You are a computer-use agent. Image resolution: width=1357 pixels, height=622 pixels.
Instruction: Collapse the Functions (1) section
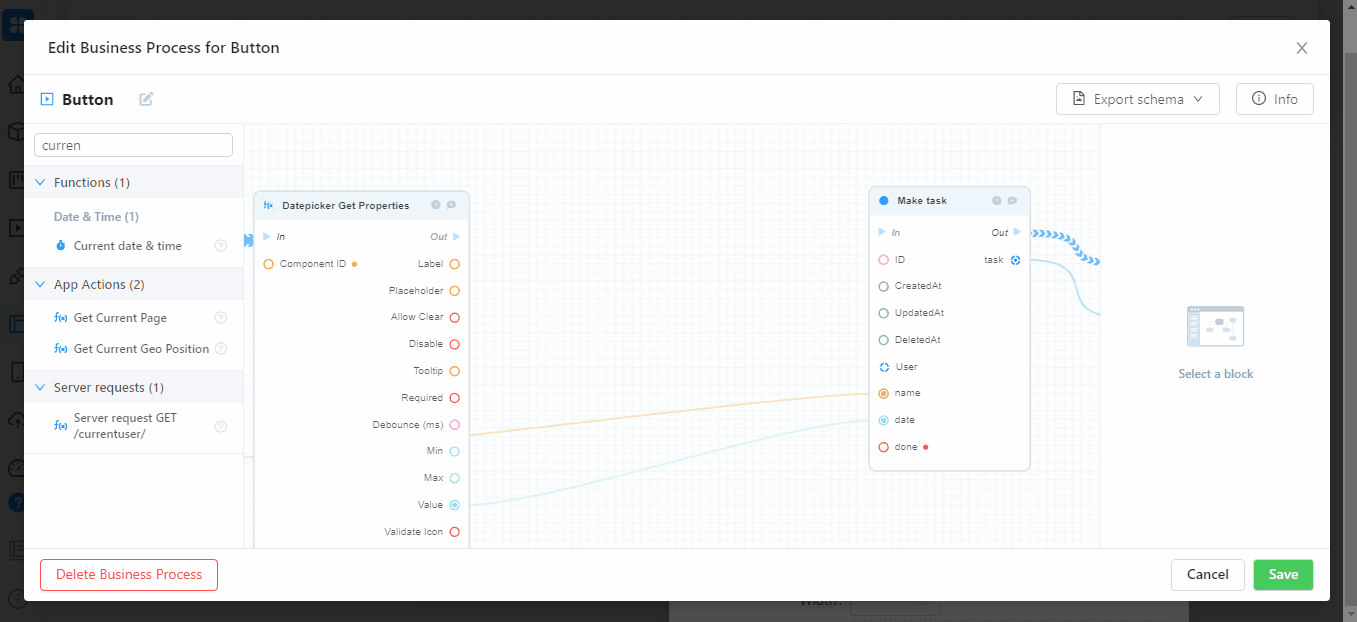(x=41, y=183)
